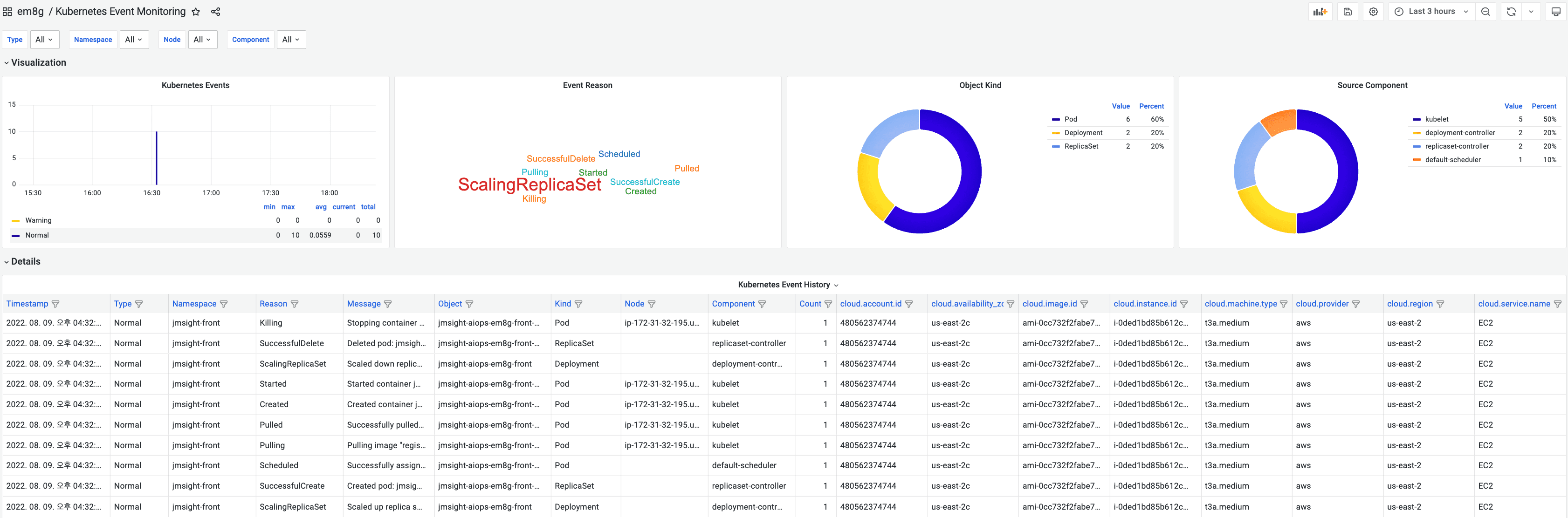Click the Add panel icon
Viewport: 1568px width, 518px height.
coord(1320,12)
